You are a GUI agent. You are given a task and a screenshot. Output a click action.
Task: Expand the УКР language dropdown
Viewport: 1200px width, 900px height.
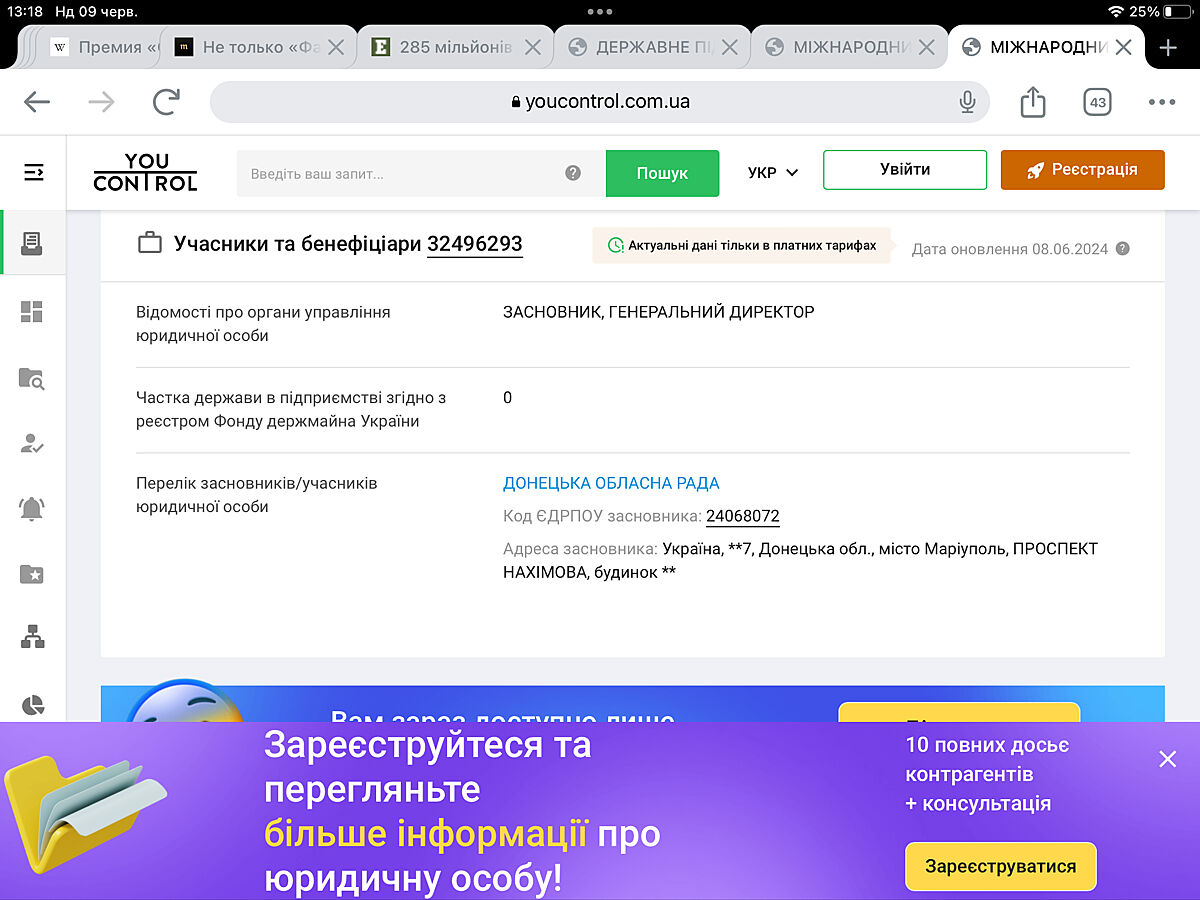(773, 173)
